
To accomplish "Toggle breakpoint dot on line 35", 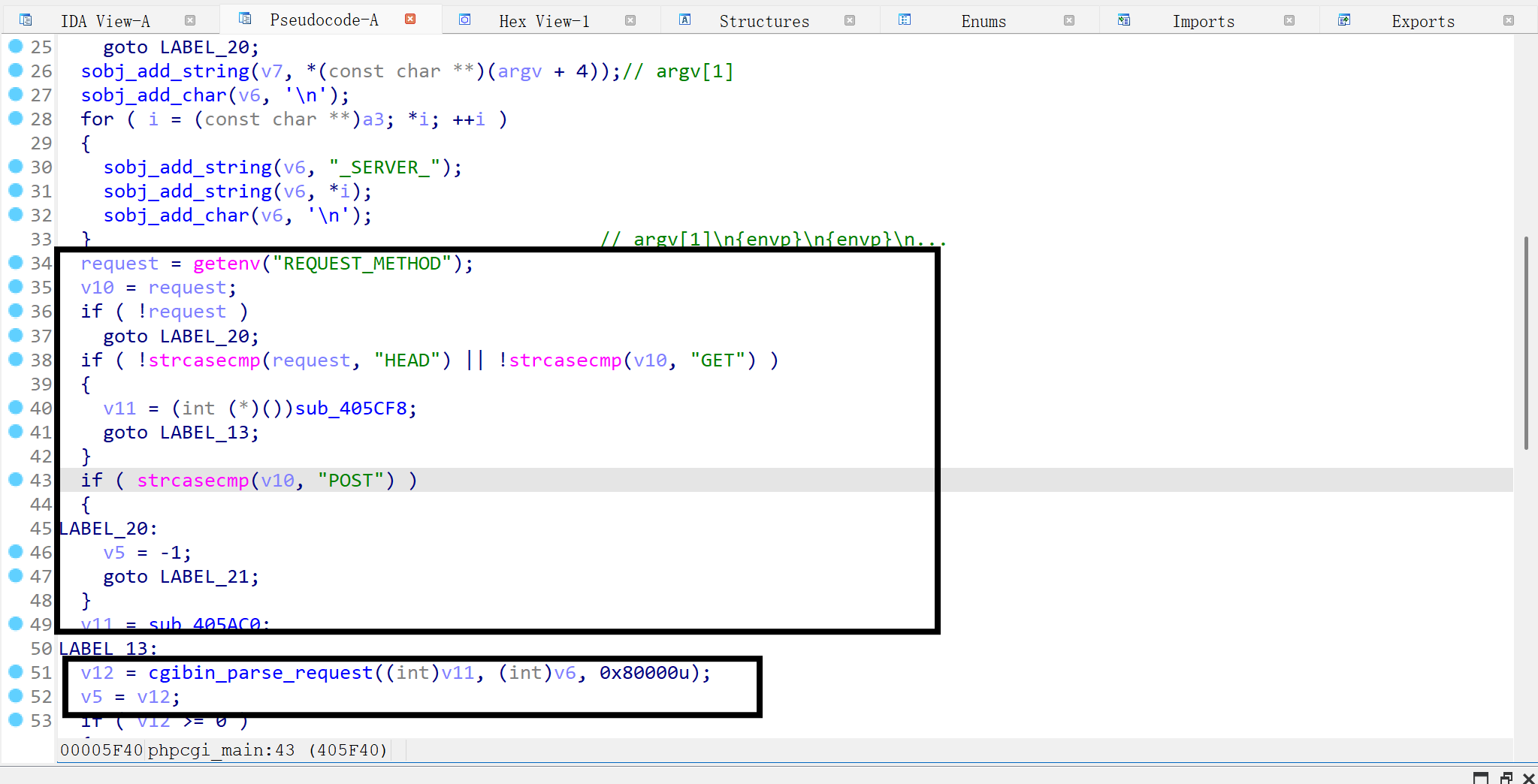I will click(x=16, y=287).
